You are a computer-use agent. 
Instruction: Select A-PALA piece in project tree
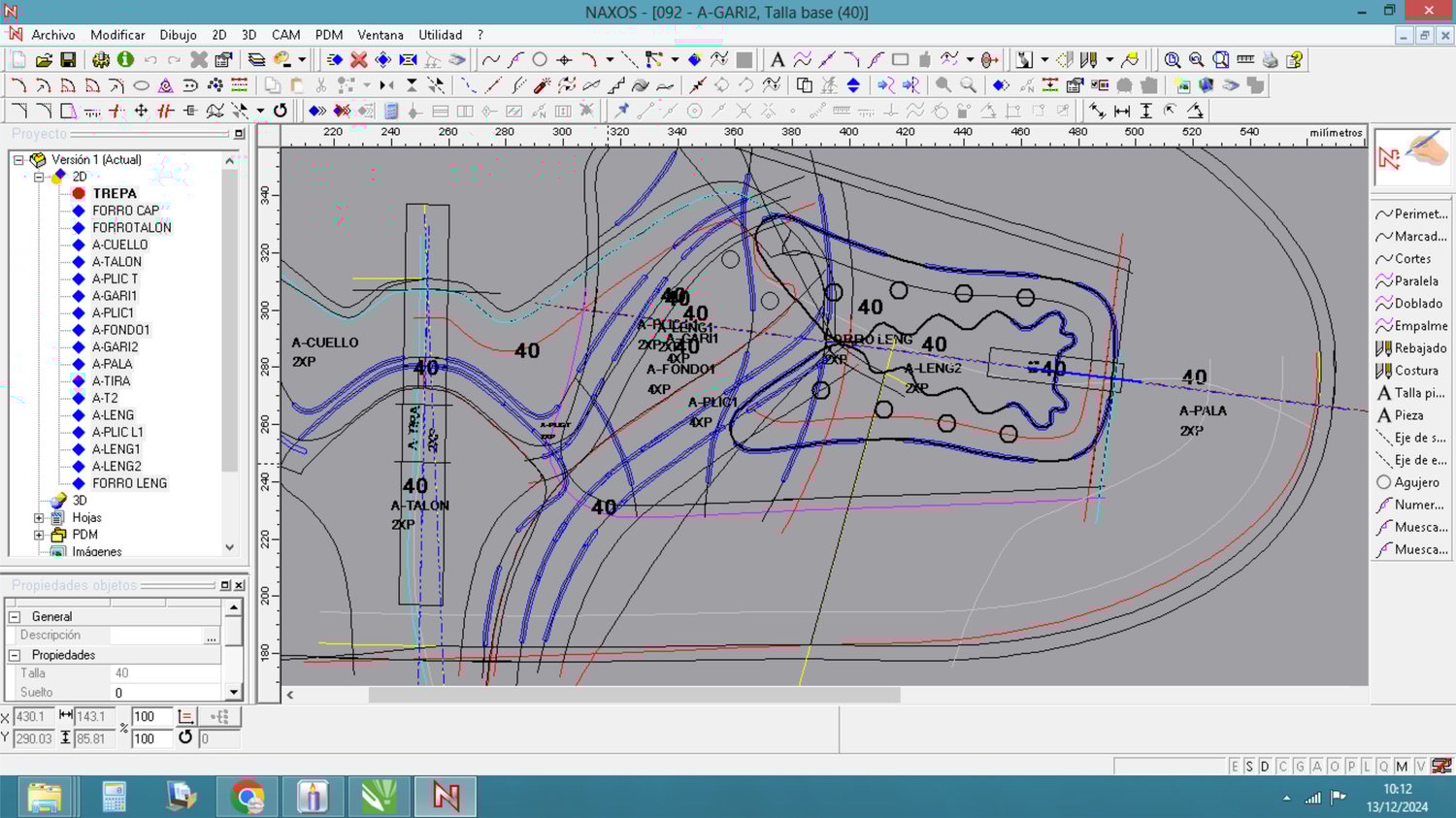(112, 364)
